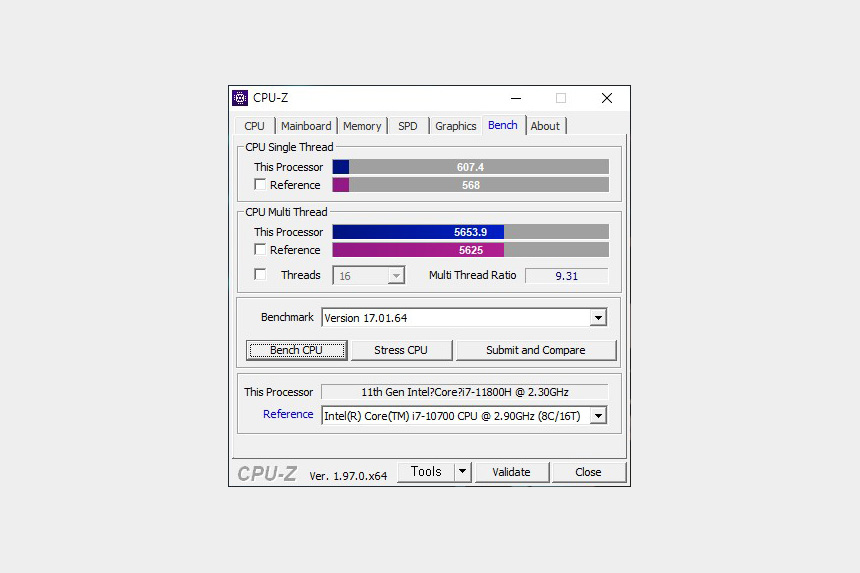The image size is (860, 573).
Task: Minimize the CPU-Z window
Action: pyautogui.click(x=516, y=98)
